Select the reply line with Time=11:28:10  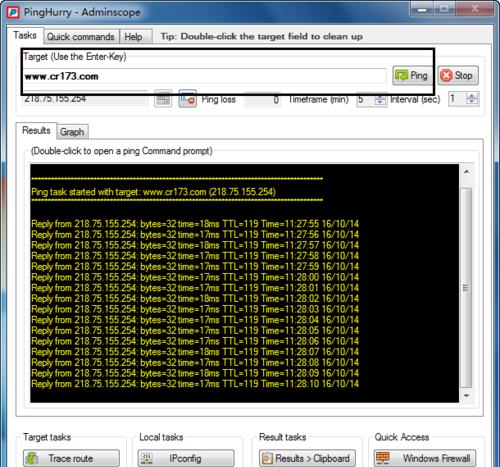point(195,384)
